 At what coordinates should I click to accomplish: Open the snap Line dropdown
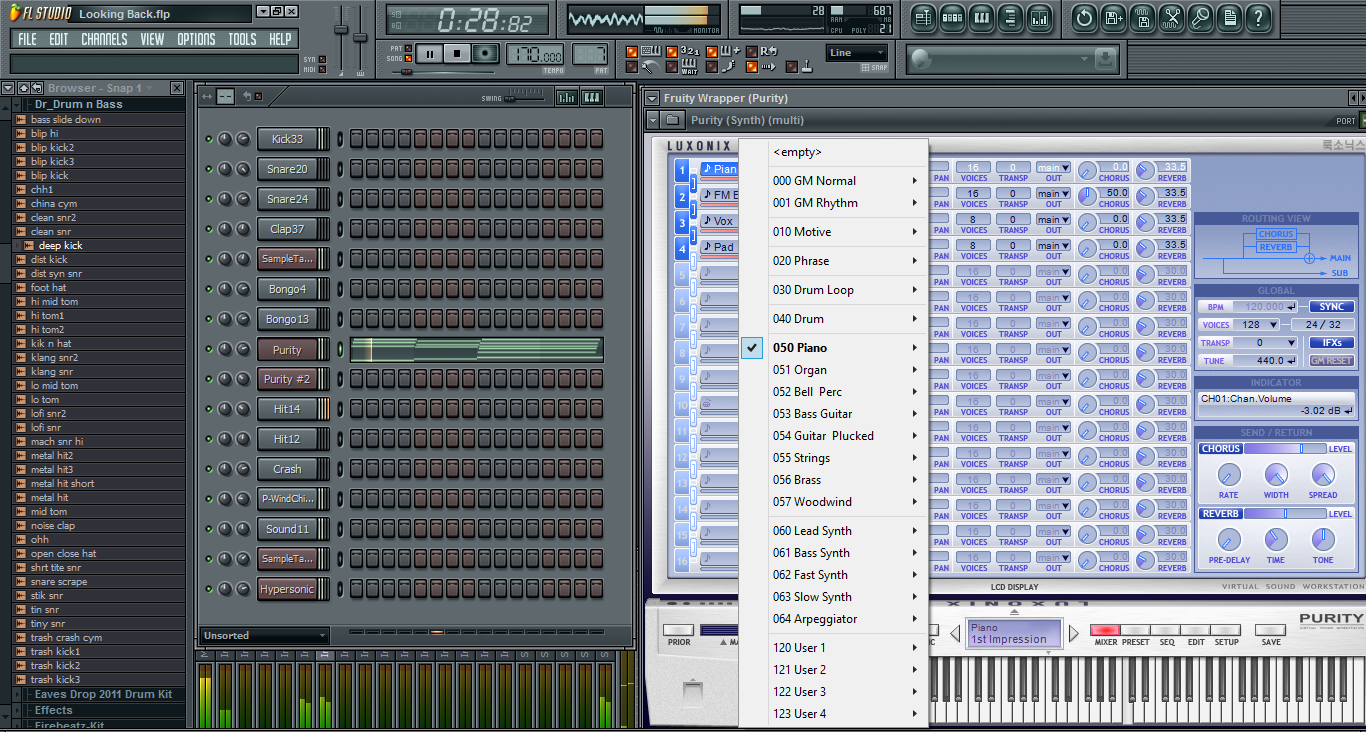(857, 53)
